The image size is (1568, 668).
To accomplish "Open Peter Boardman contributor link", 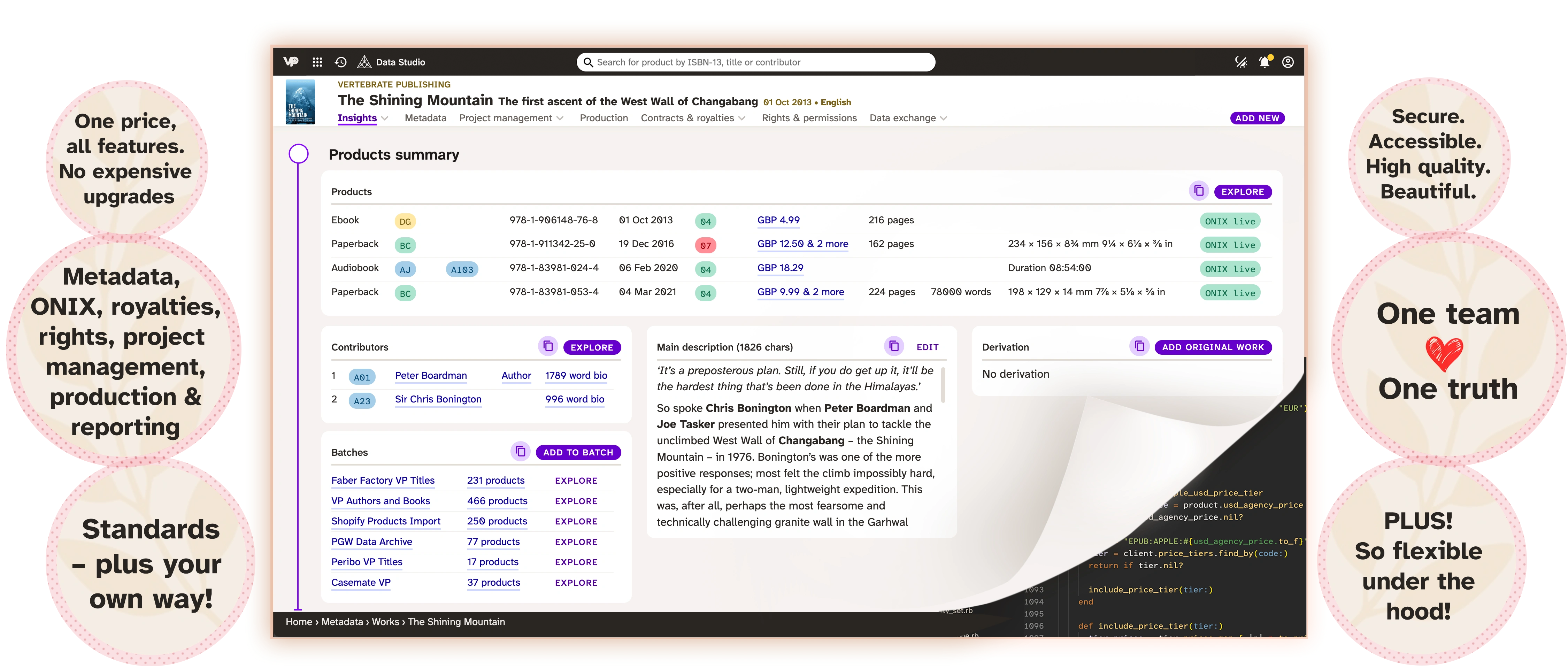I will coord(430,375).
